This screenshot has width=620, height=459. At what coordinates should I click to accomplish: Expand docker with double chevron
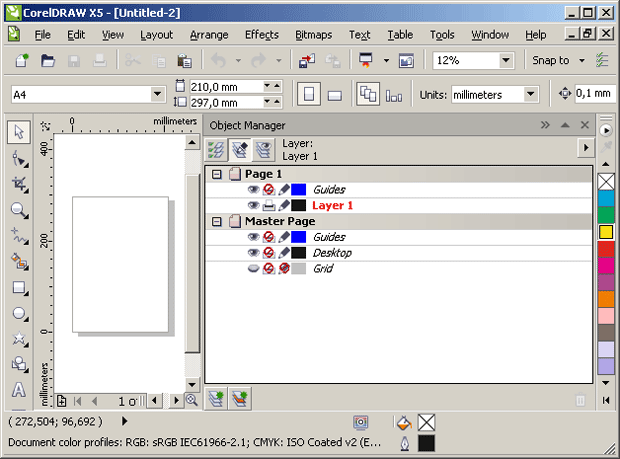tap(545, 125)
